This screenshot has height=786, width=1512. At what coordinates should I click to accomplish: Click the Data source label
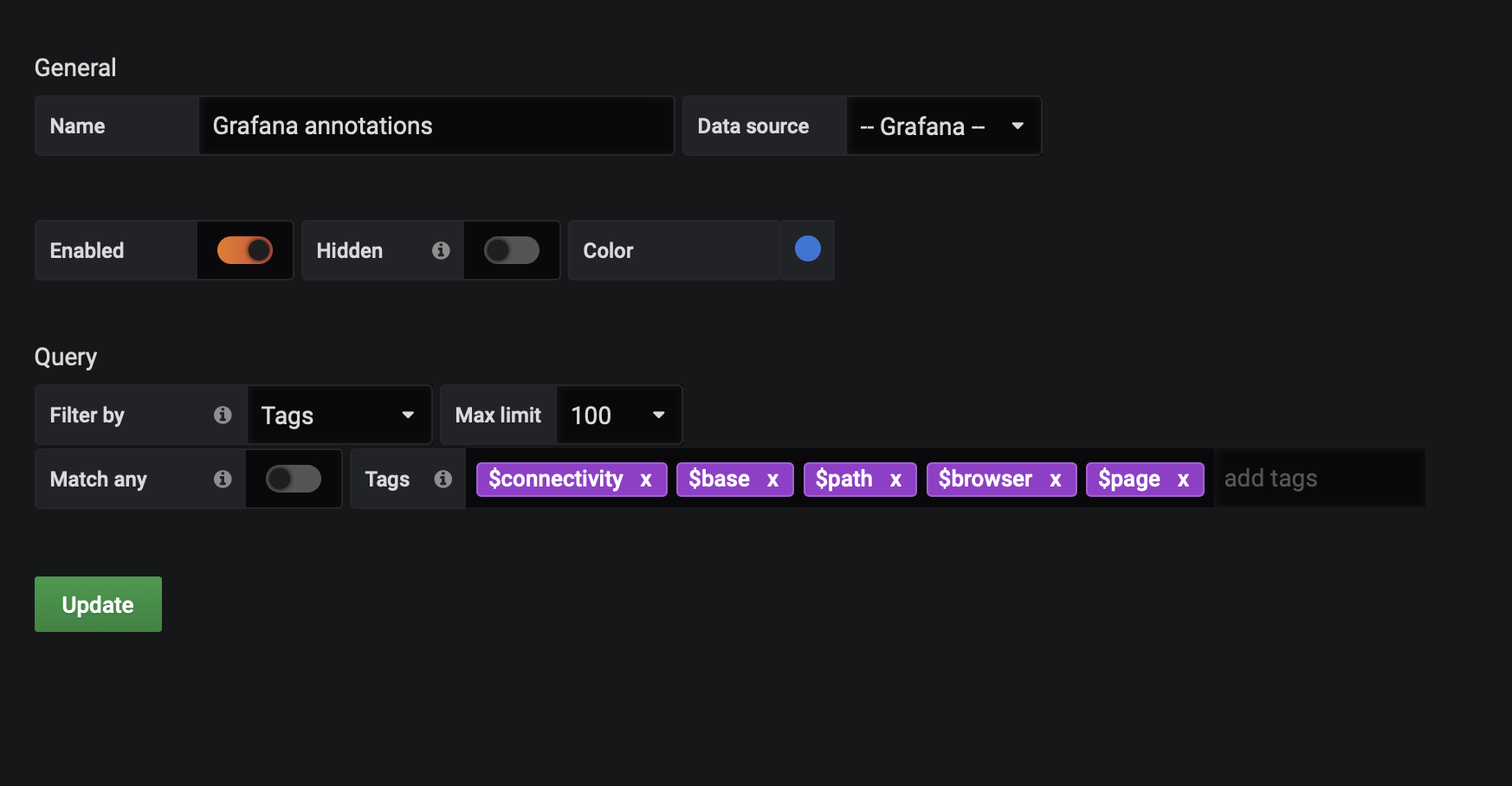(753, 126)
